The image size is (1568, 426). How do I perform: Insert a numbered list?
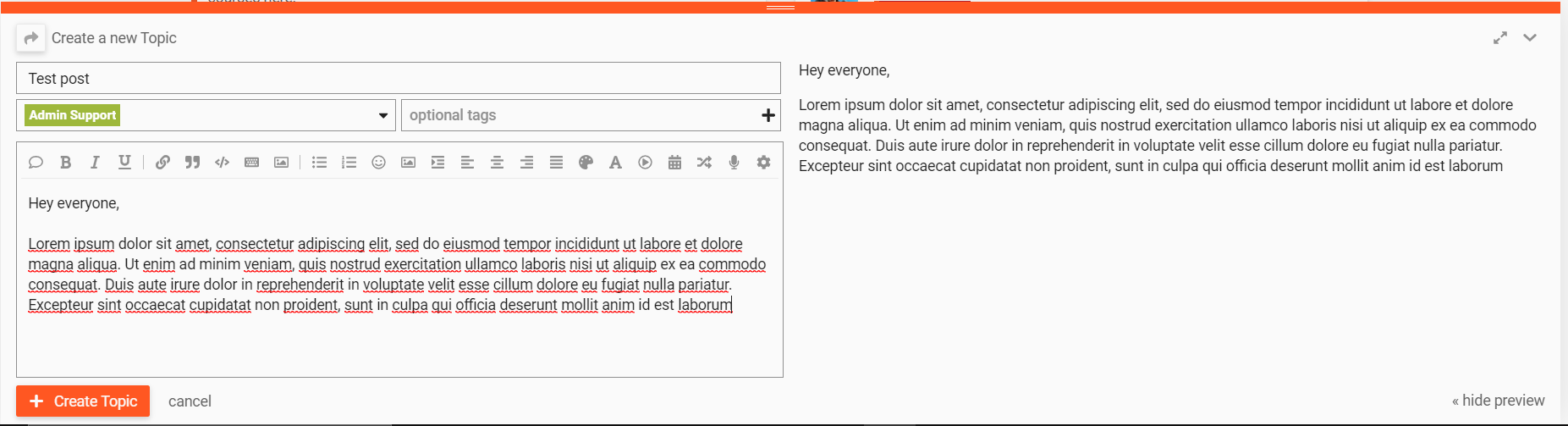click(x=349, y=163)
